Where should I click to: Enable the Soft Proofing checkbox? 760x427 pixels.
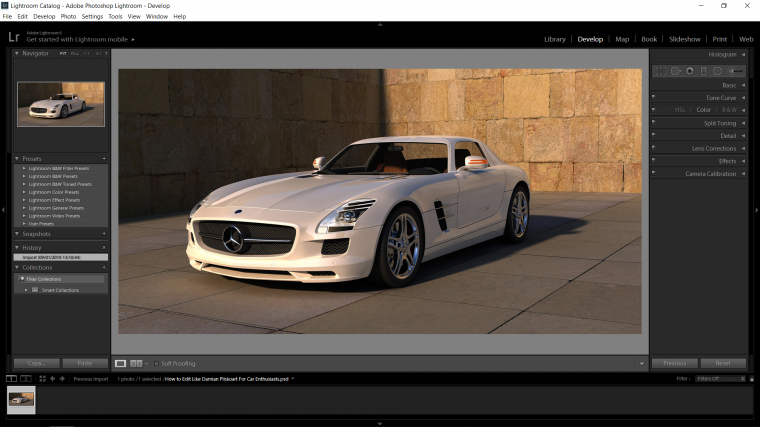(156, 364)
